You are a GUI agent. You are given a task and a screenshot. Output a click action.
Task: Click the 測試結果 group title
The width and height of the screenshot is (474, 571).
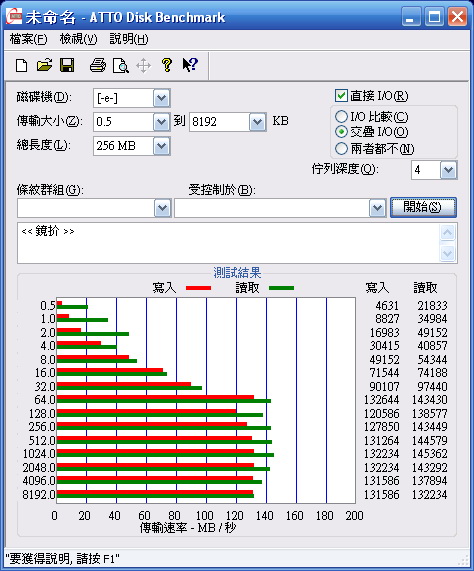pyautogui.click(x=237, y=273)
